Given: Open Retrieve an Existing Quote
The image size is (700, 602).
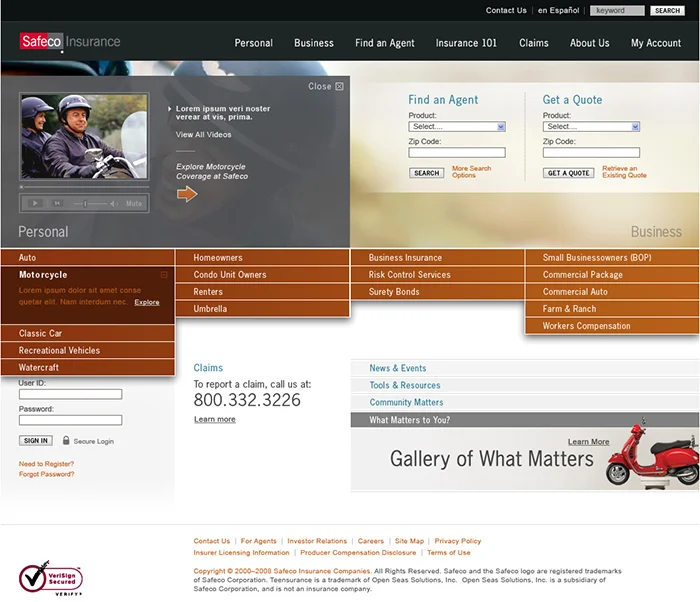Looking at the screenshot, I should [x=624, y=171].
